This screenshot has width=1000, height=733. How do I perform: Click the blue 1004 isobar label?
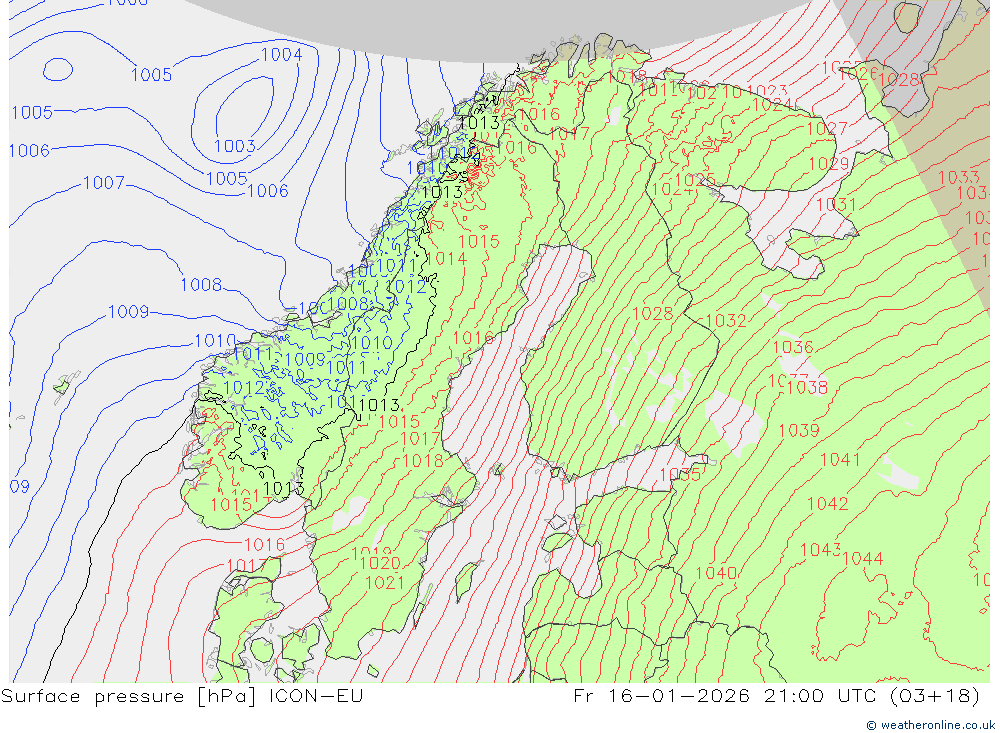(x=281, y=55)
